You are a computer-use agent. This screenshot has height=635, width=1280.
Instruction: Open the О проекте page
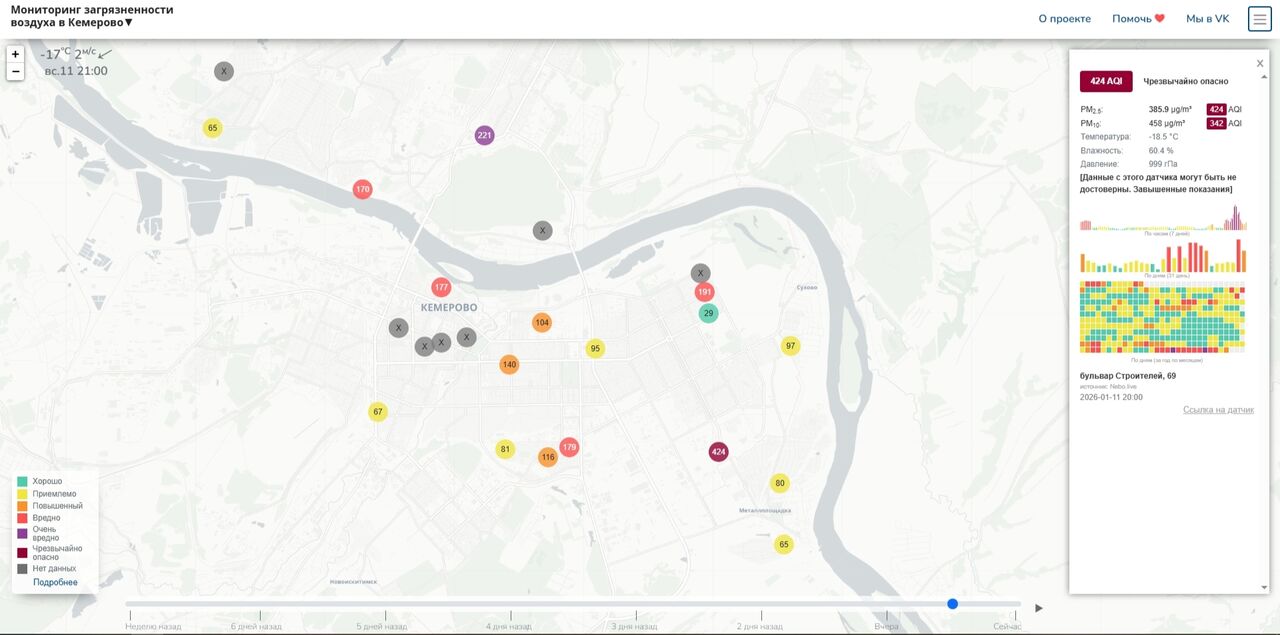click(x=1064, y=19)
